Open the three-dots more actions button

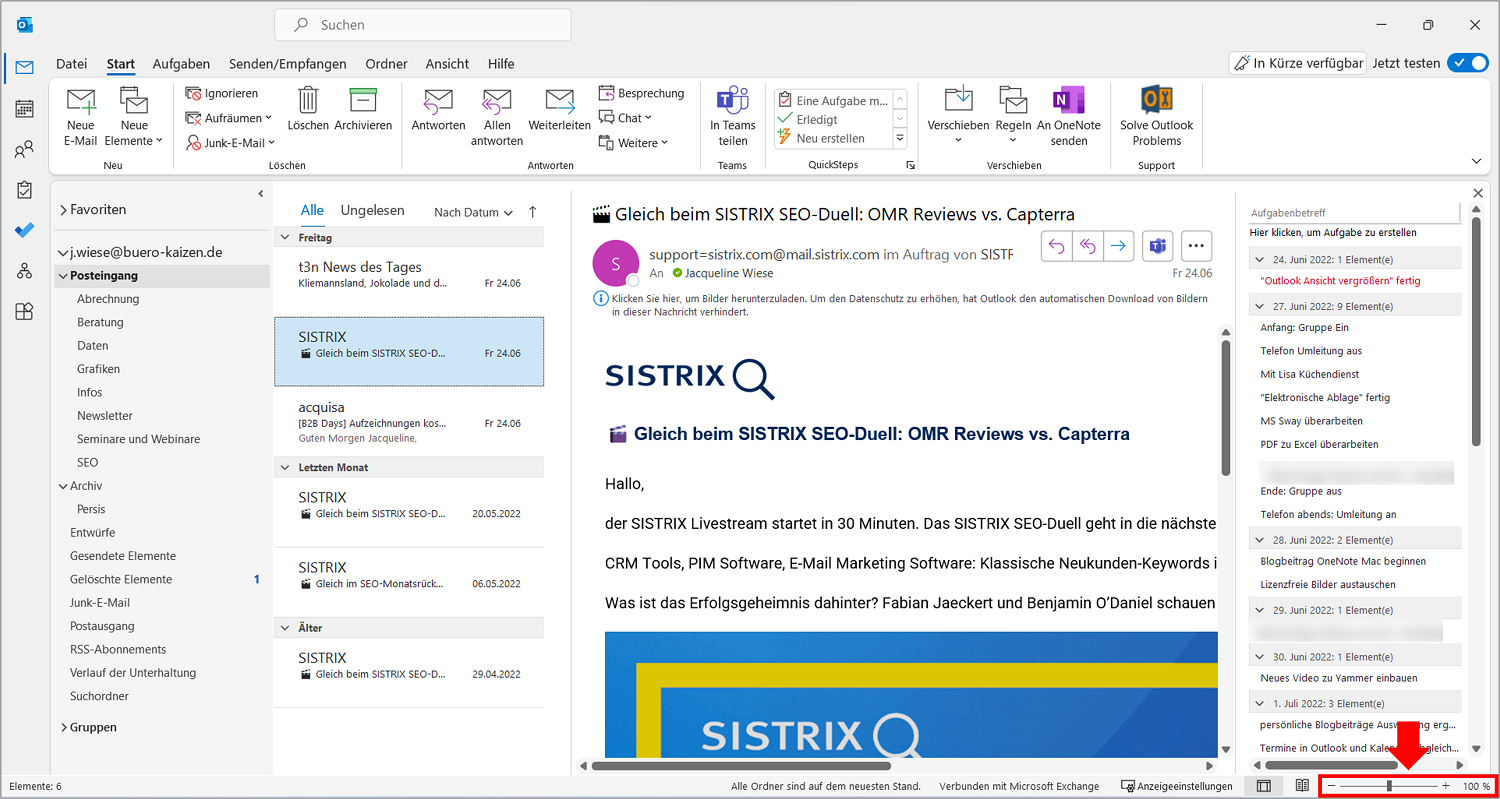pos(1196,245)
